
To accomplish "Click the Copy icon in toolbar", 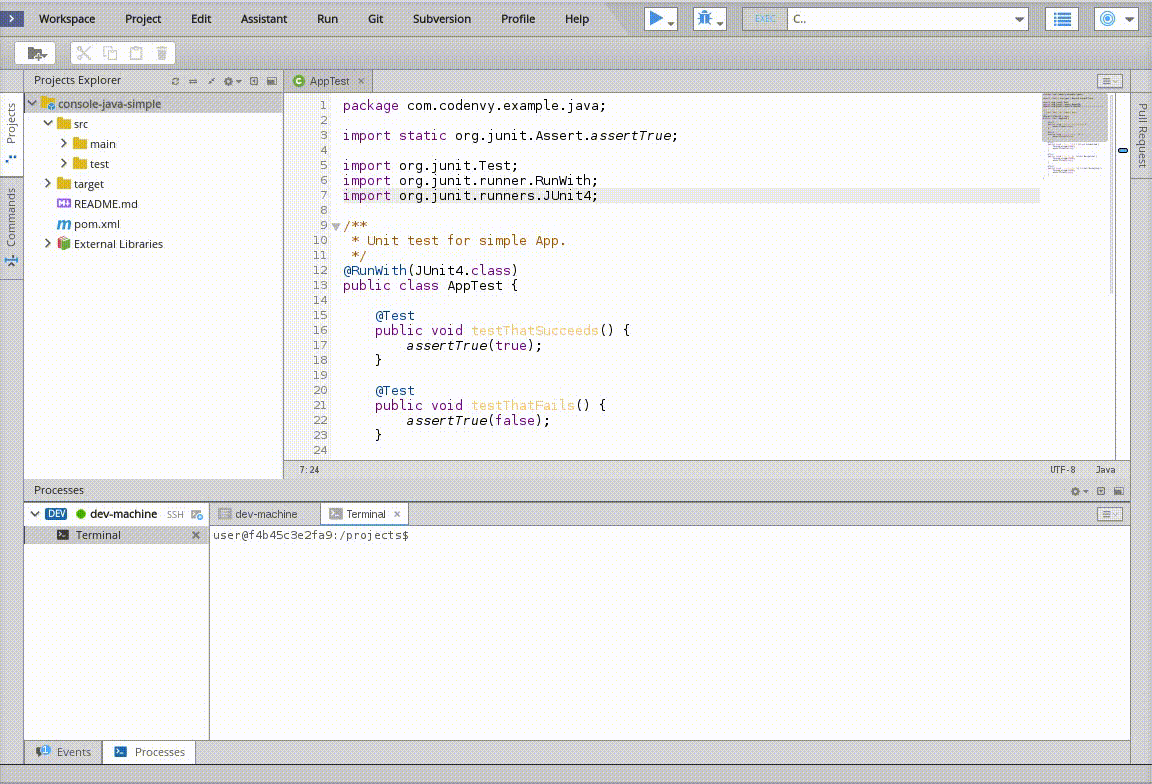I will (109, 53).
